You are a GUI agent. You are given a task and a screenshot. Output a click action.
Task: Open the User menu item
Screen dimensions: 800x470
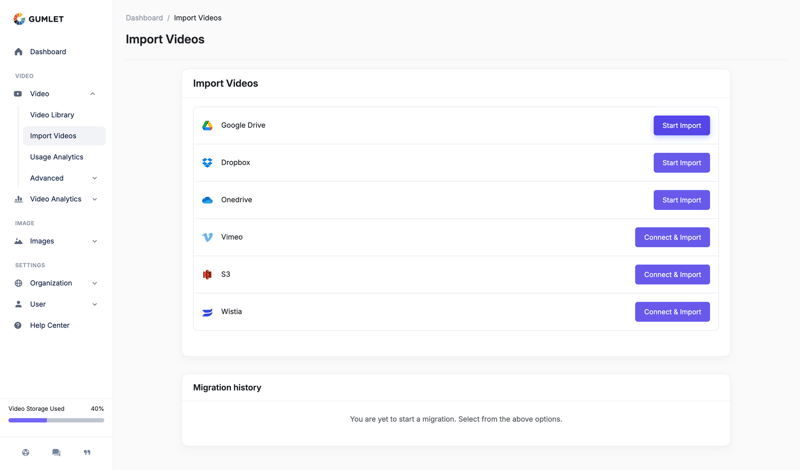[x=38, y=304]
